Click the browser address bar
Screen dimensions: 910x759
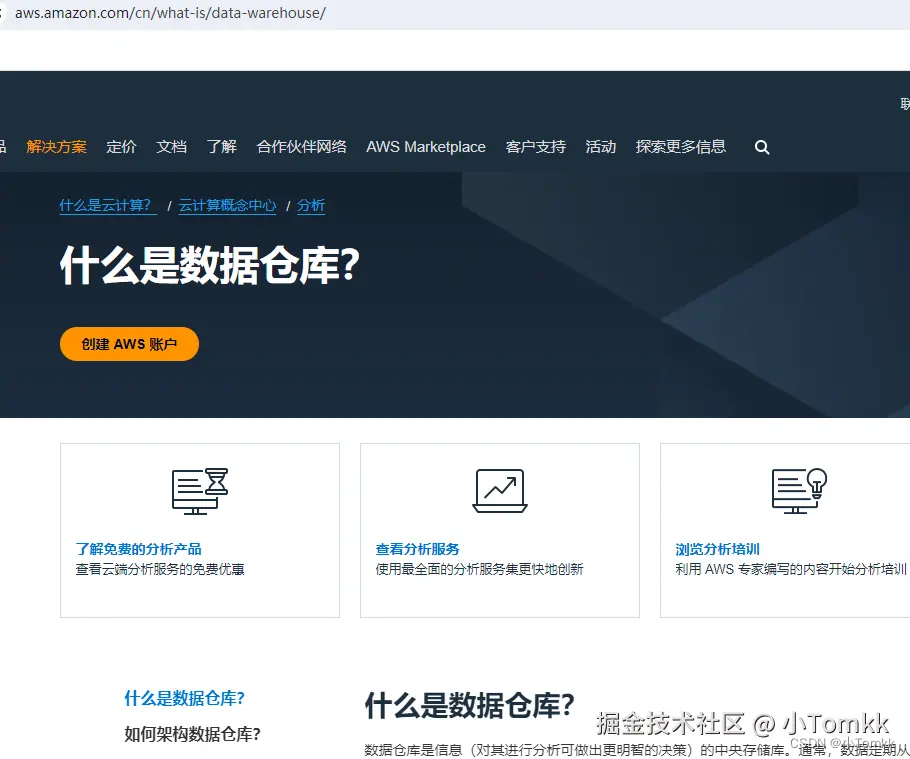[x=170, y=13]
